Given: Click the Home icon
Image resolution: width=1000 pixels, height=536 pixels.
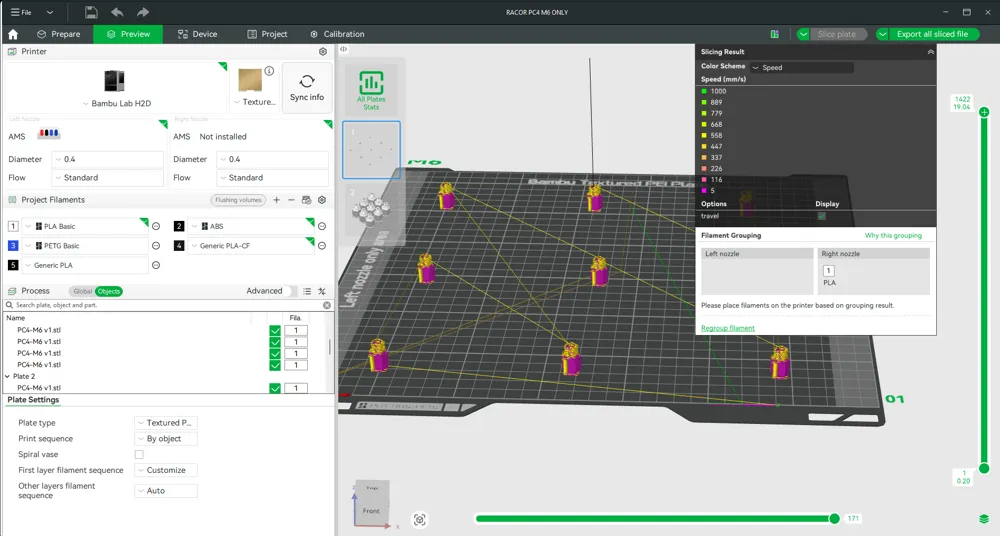Looking at the screenshot, I should coord(13,34).
